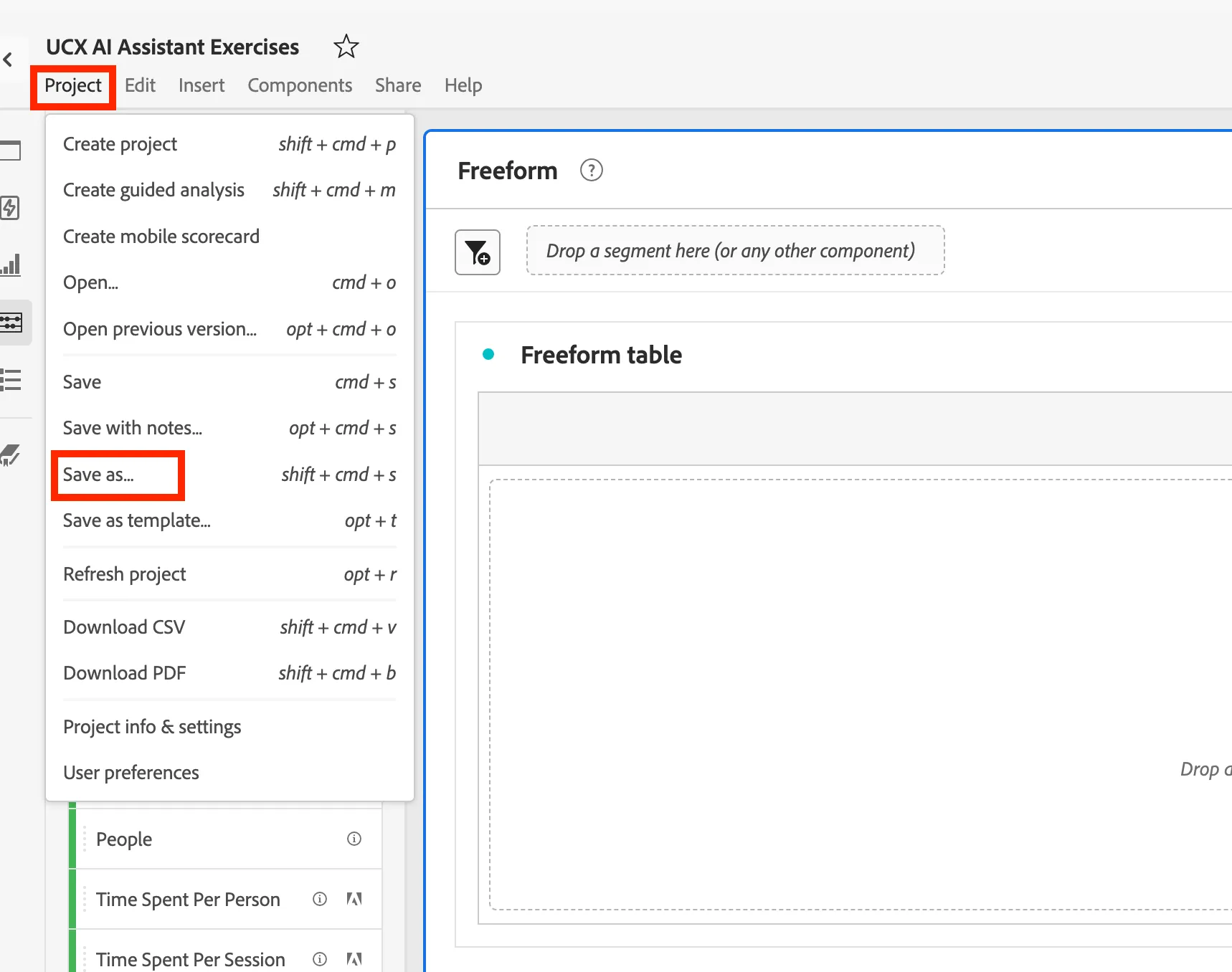The height and width of the screenshot is (972, 1232).
Task: Open the Insert menu
Action: [x=202, y=85]
